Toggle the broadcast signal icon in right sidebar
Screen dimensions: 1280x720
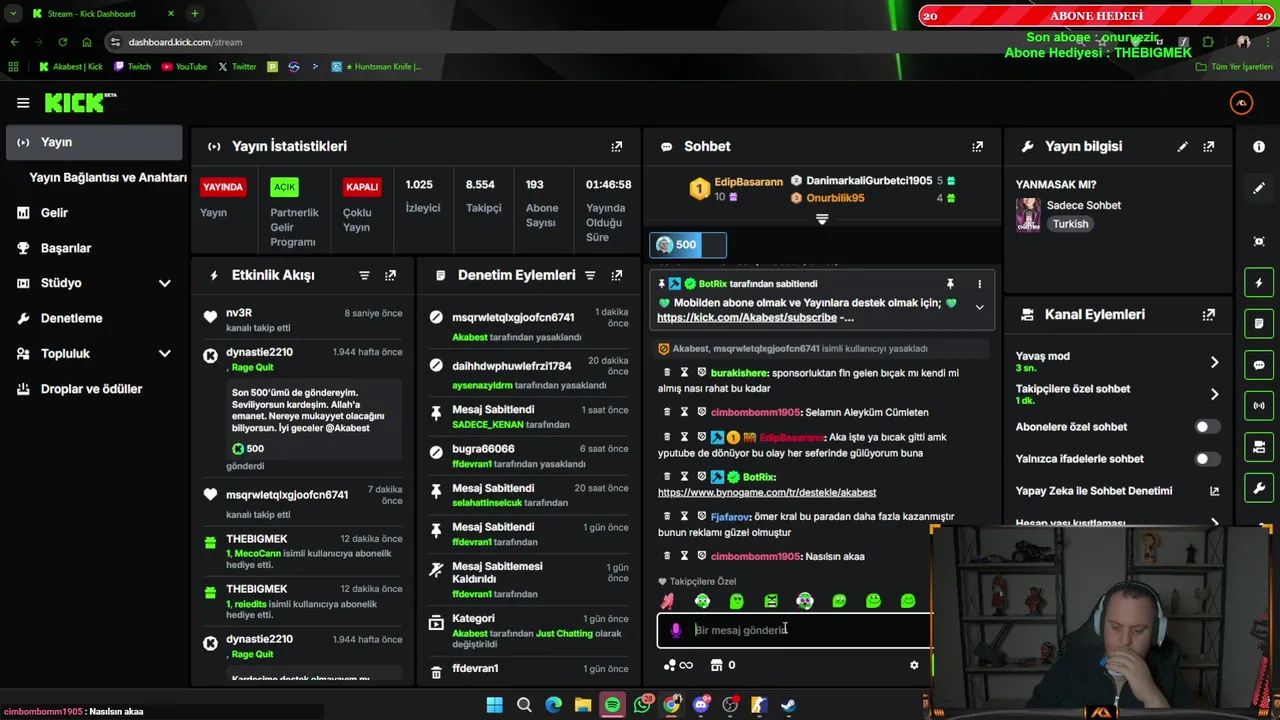click(1259, 406)
